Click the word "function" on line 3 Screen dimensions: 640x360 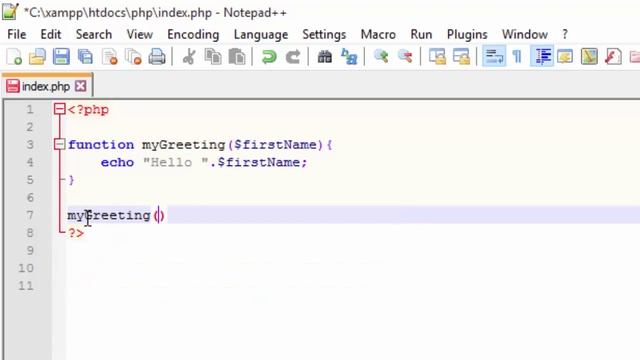click(x=101, y=144)
